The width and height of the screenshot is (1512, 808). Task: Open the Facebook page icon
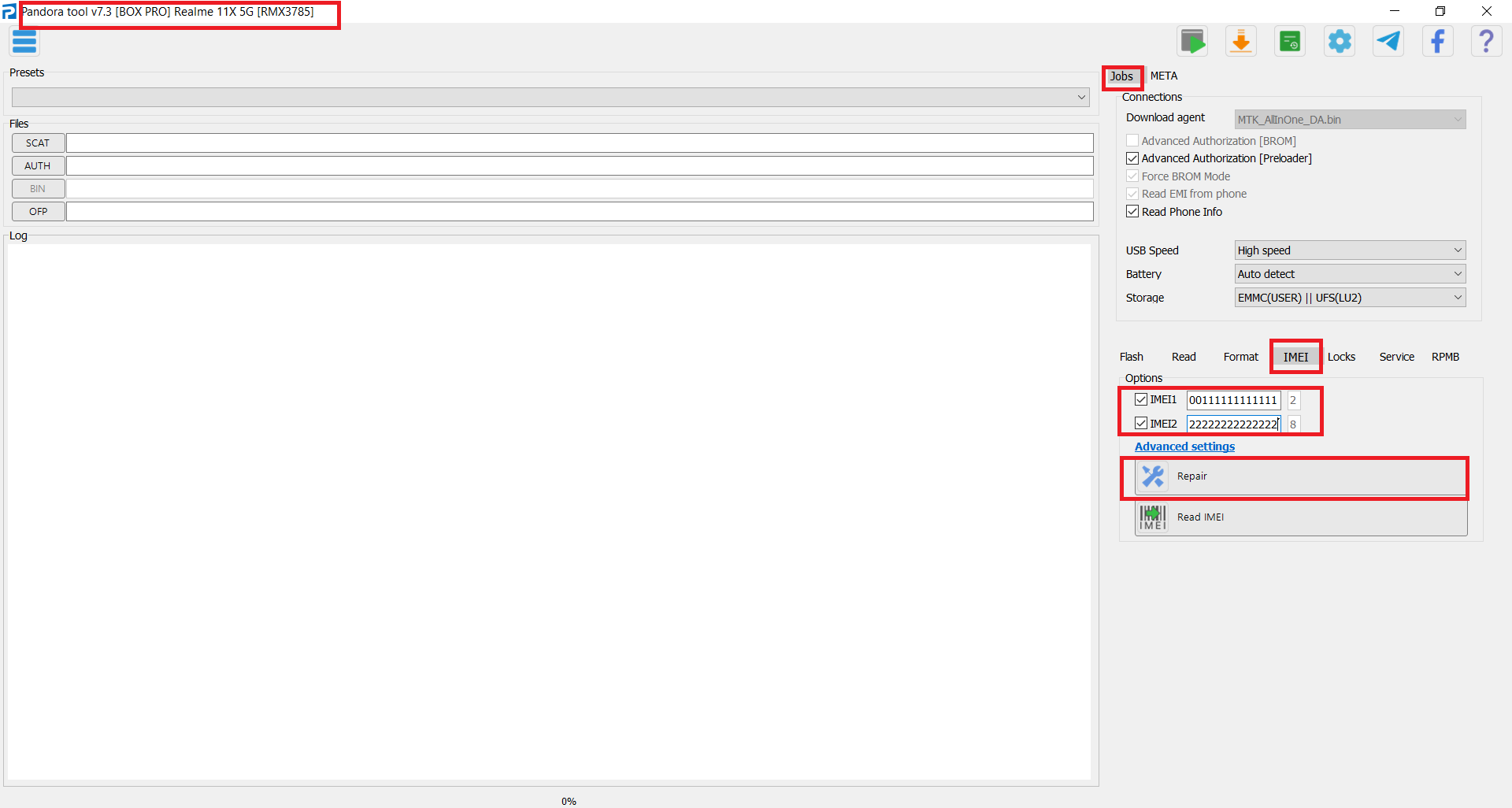click(1437, 42)
